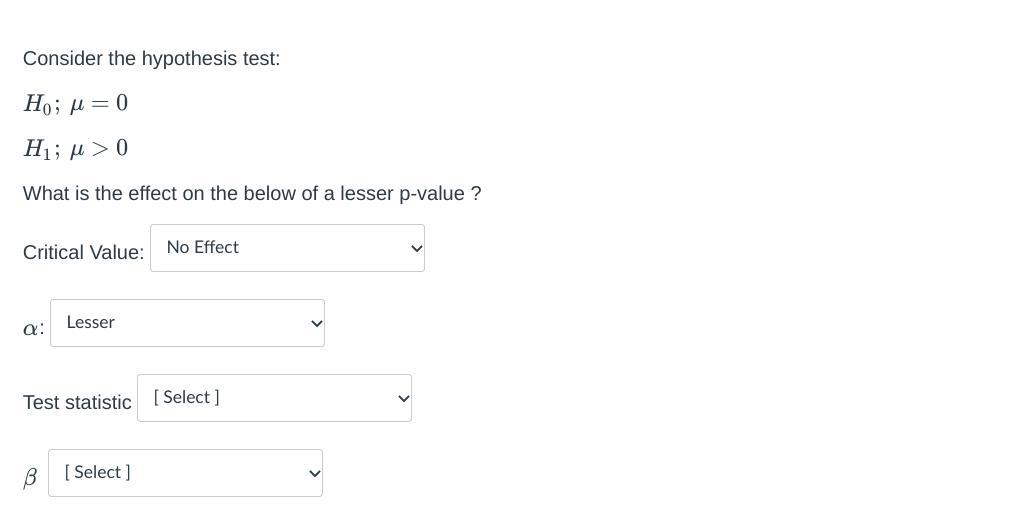Viewport: 1024px width, 526px height.
Task: Click the 'Test statistic' label
Action: click(77, 403)
